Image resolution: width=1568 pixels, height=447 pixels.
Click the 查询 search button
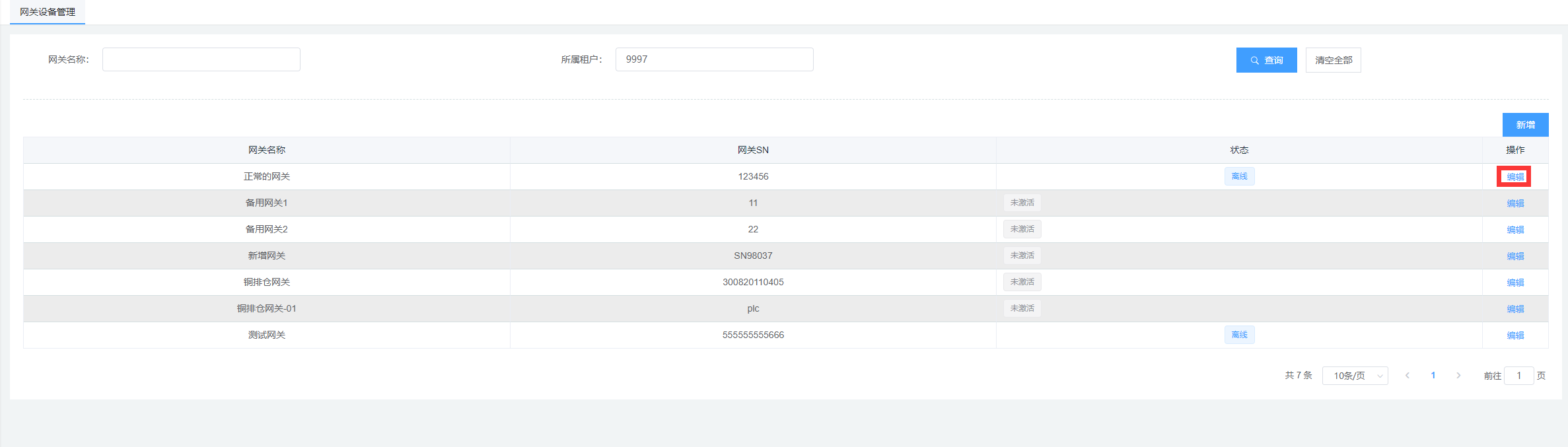tap(1266, 60)
